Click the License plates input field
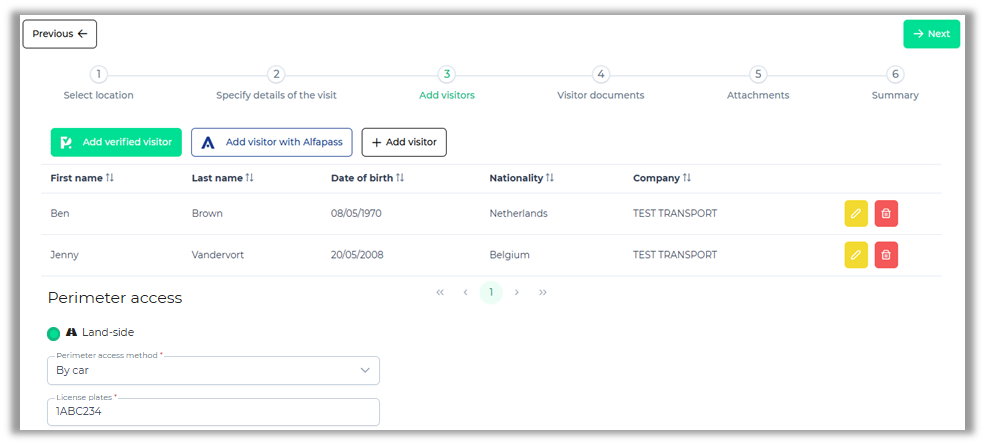 213,412
